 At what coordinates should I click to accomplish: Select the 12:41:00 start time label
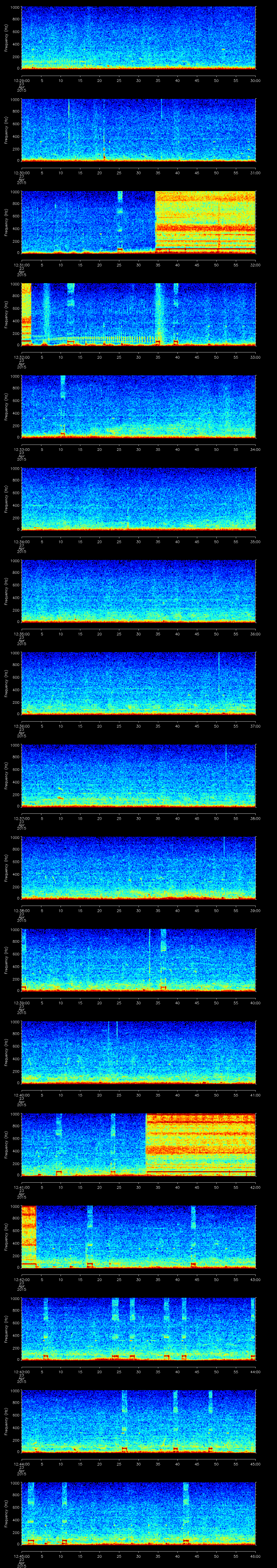coord(21,1187)
